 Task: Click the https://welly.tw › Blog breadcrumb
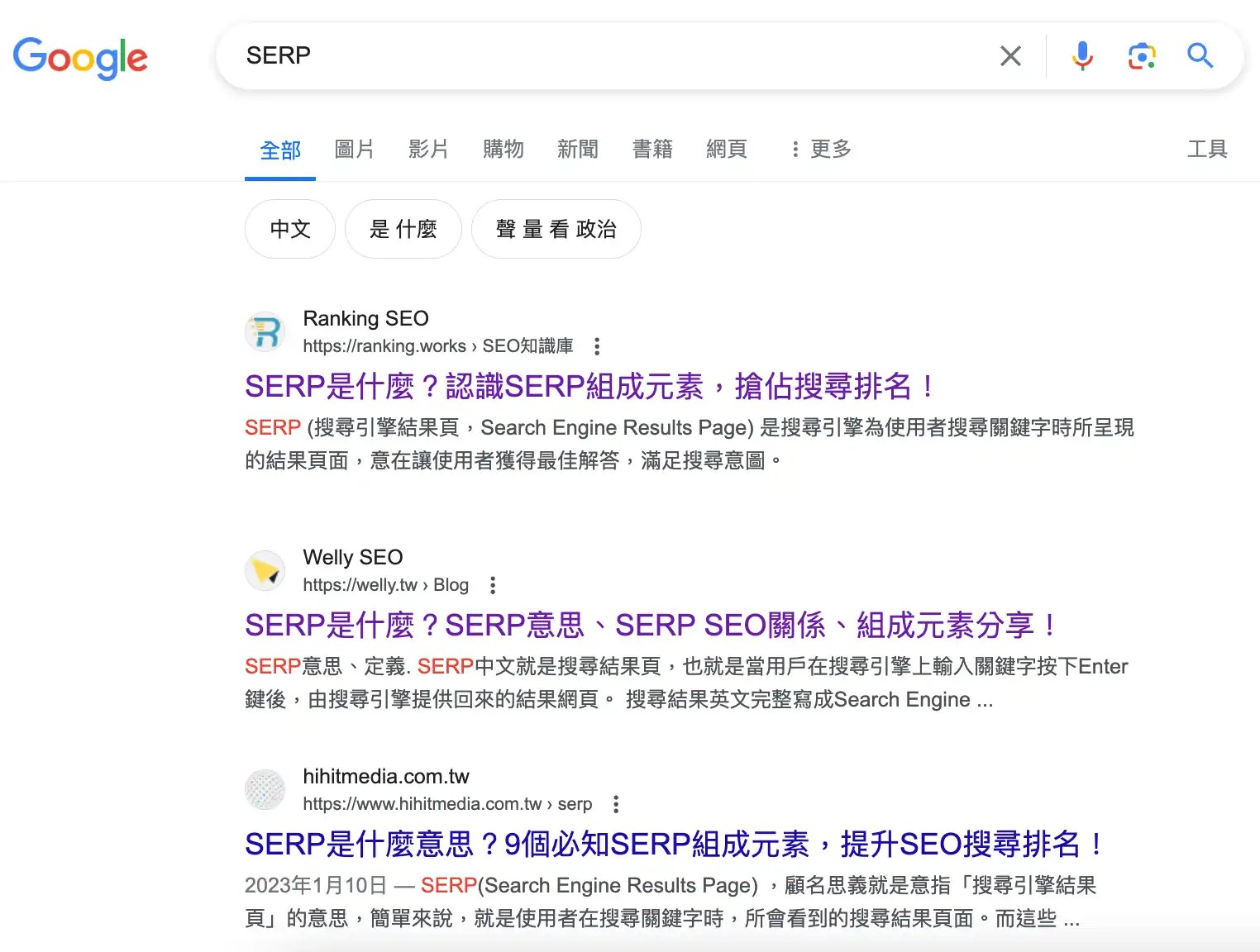(x=385, y=585)
